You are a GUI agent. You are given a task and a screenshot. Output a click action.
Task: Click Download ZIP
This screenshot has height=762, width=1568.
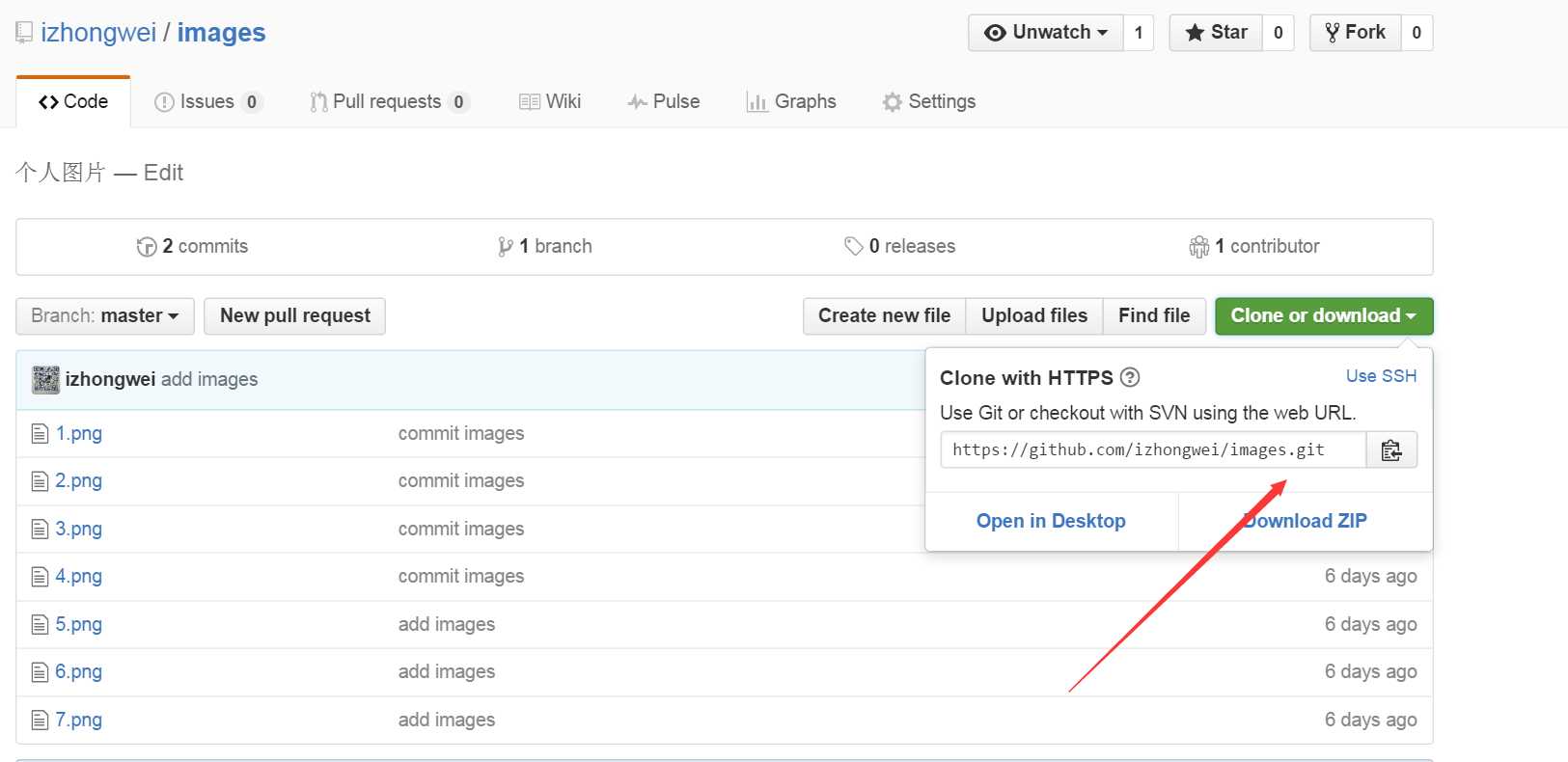click(1306, 521)
